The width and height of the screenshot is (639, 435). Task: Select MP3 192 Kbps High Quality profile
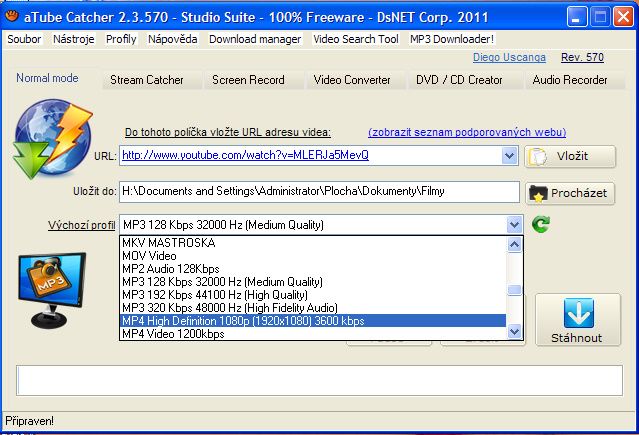(313, 295)
